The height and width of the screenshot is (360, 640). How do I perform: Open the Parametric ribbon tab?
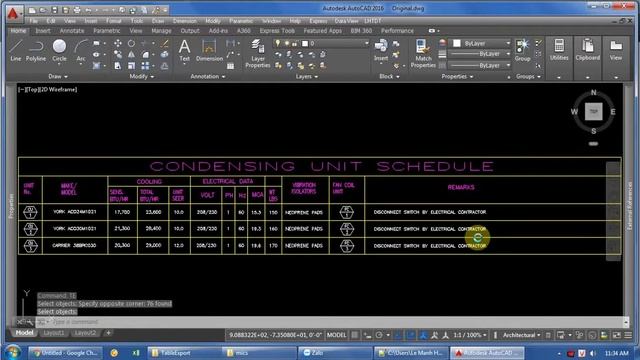107,31
